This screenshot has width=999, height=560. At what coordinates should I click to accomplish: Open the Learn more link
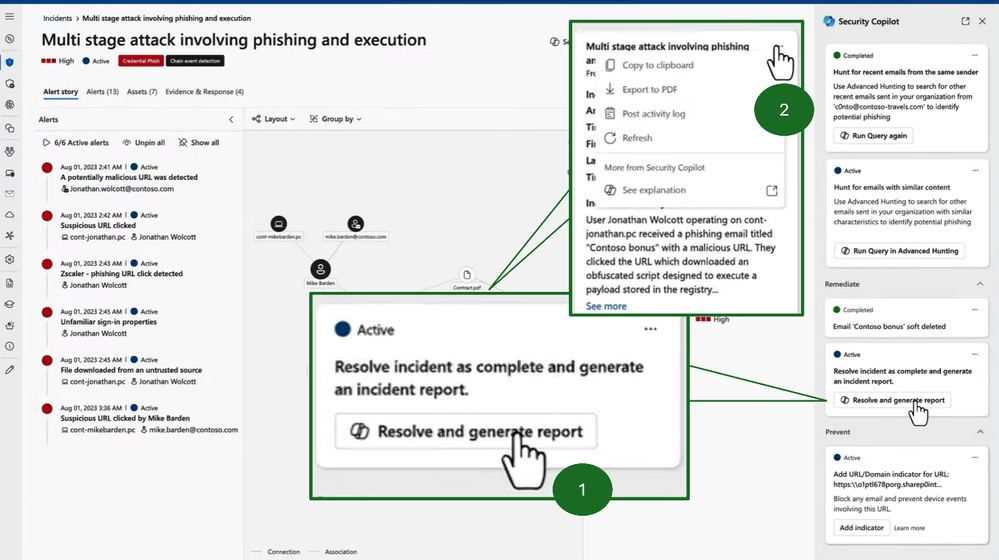(909, 528)
